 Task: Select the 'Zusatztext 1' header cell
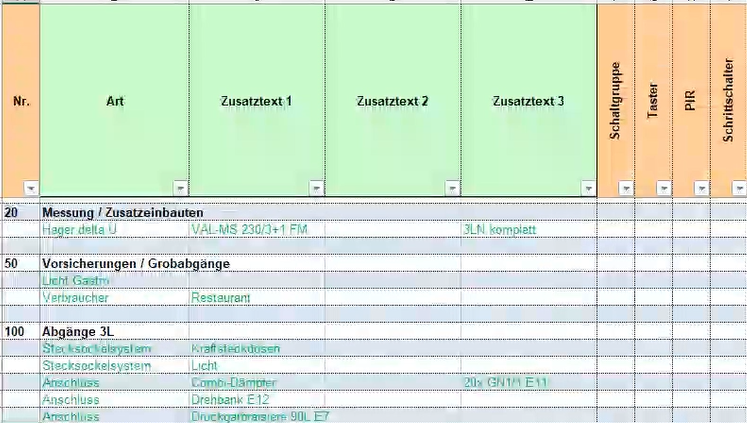(x=256, y=101)
